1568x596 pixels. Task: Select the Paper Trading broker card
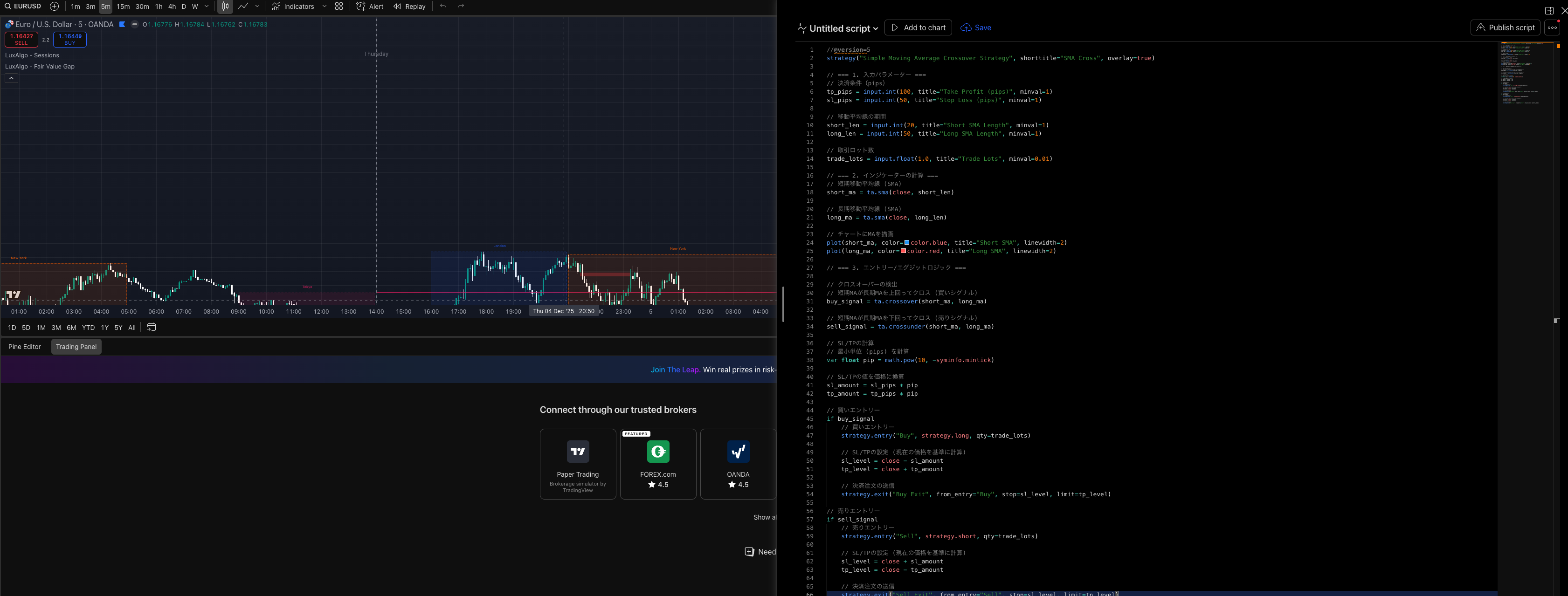click(578, 464)
